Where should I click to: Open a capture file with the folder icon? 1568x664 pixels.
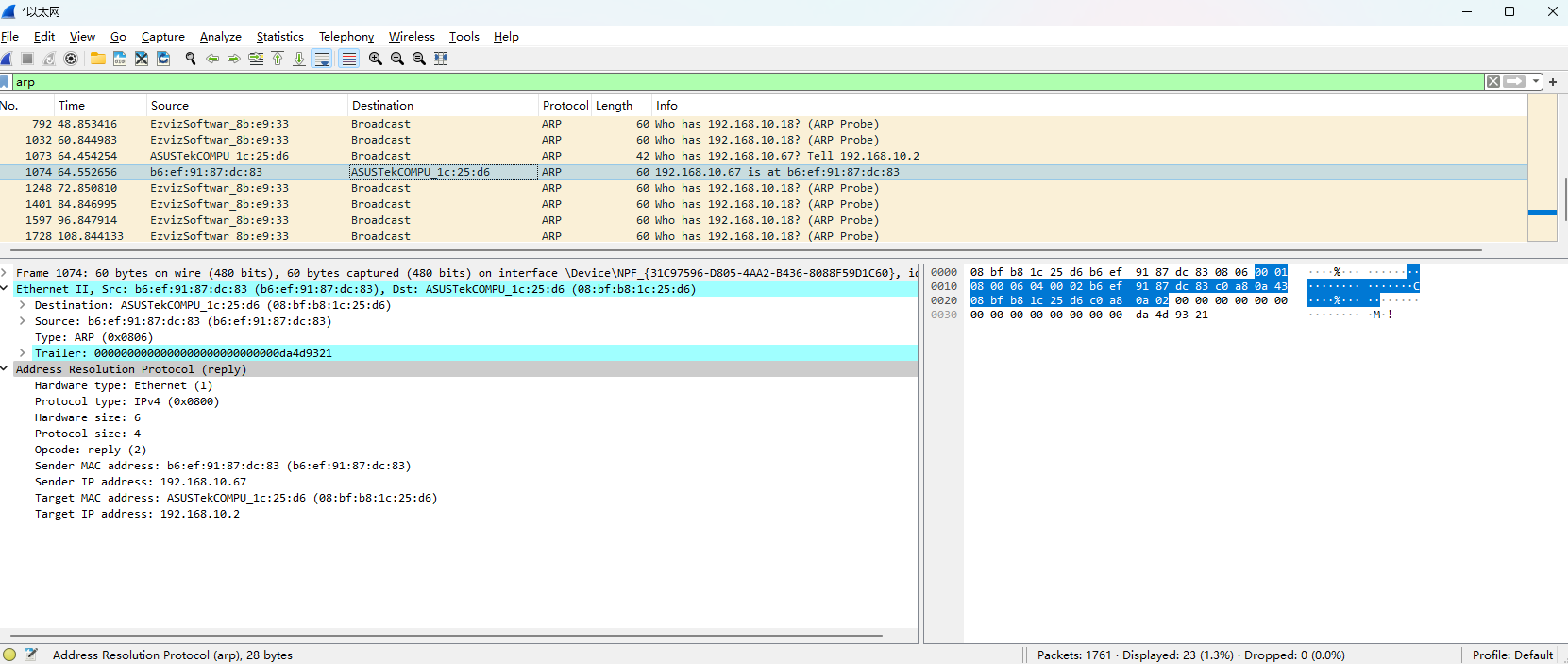(98, 59)
